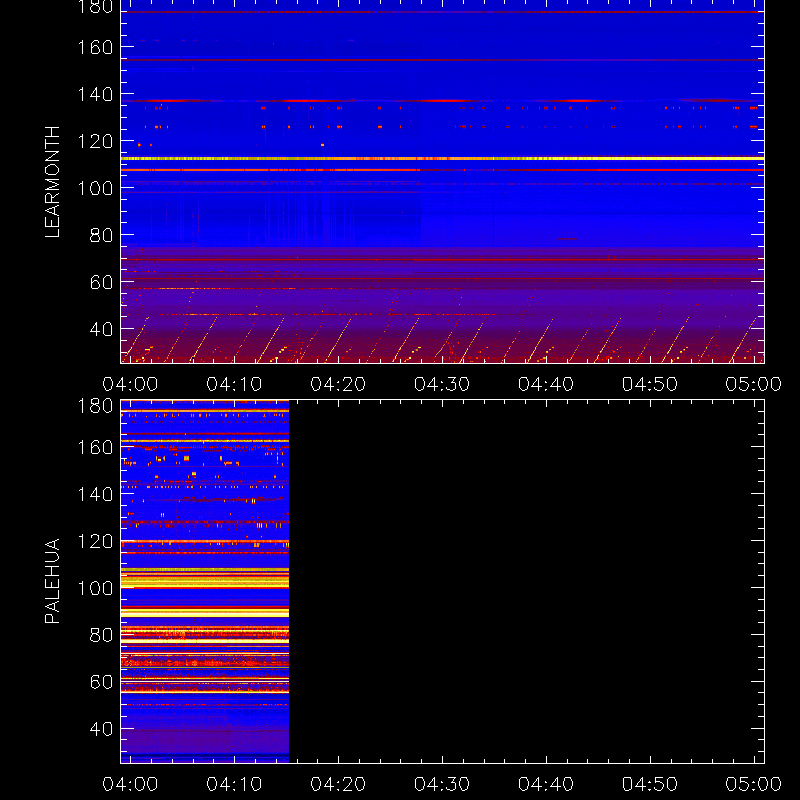Click the 04:50 time label of the LEARMONTH plot
Image resolution: width=800 pixels, height=800 pixels.
[x=650, y=384]
